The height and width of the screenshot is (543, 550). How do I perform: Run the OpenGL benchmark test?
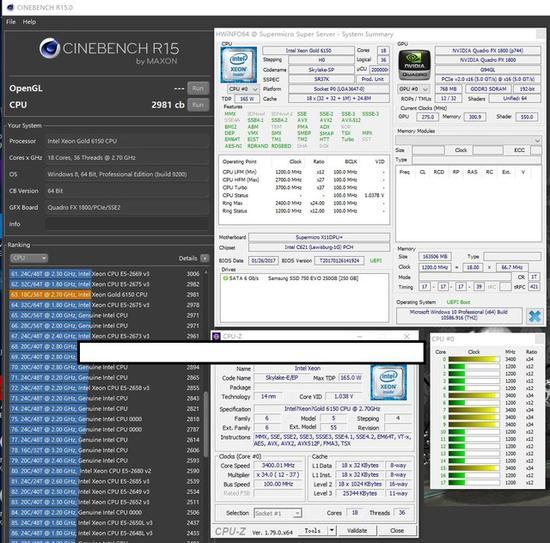[198, 88]
